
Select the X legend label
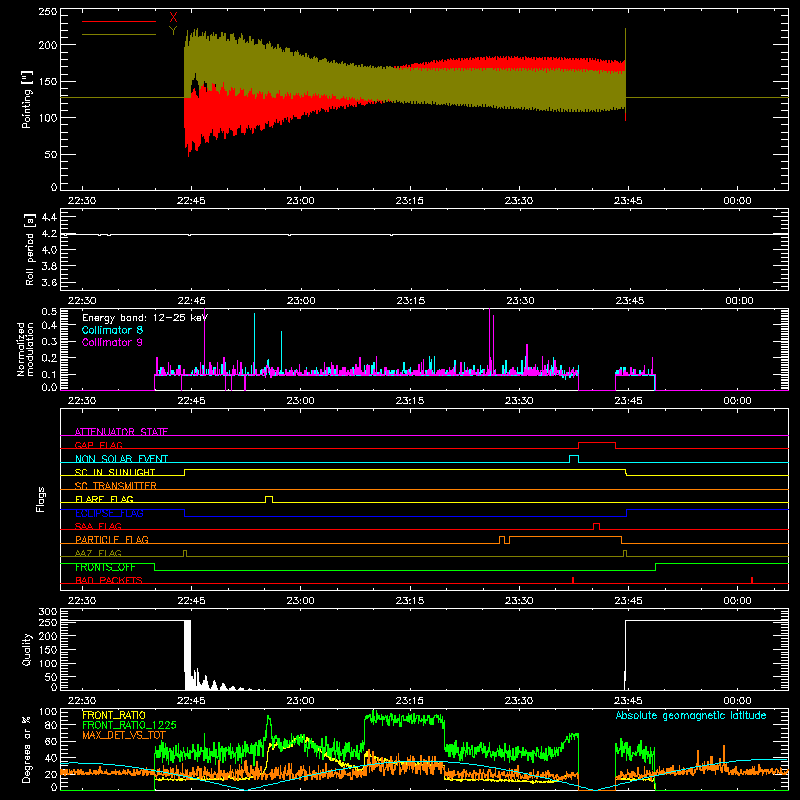173,18
